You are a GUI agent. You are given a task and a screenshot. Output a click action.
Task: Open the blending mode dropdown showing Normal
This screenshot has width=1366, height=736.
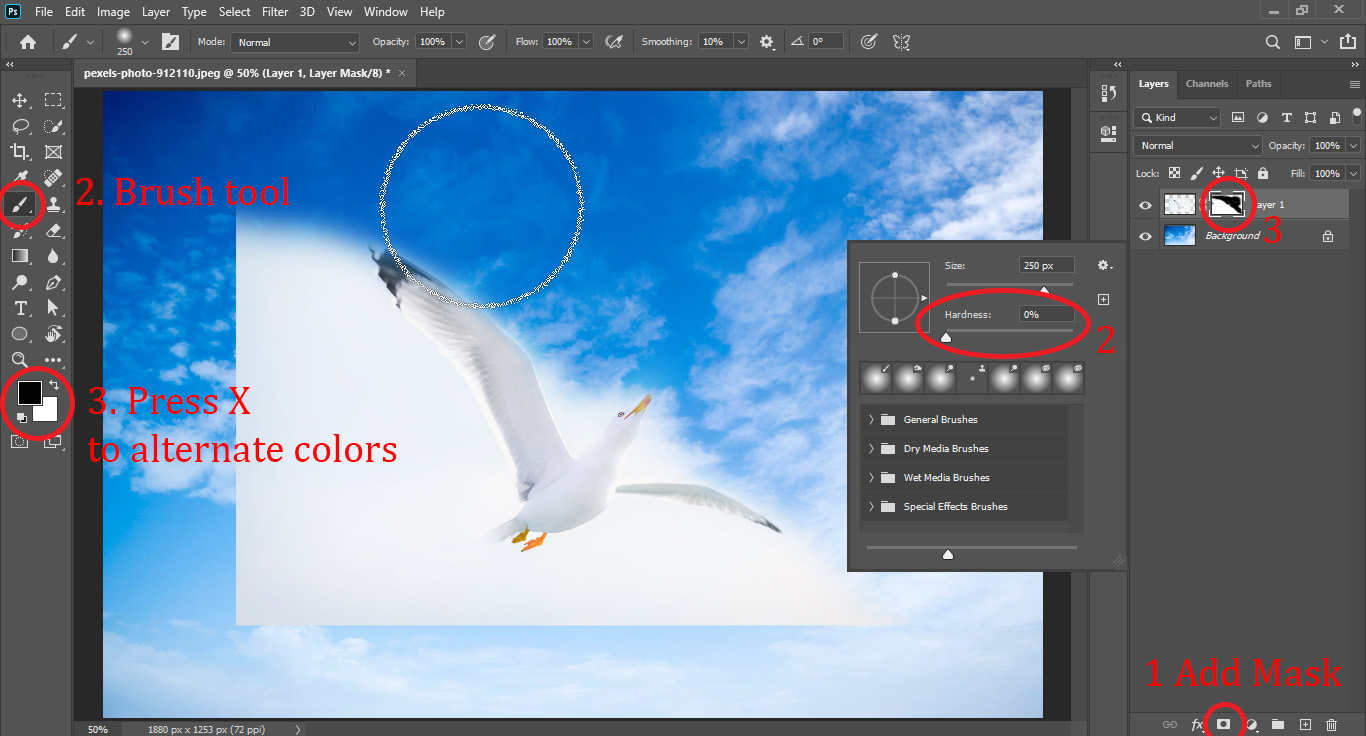[1196, 145]
